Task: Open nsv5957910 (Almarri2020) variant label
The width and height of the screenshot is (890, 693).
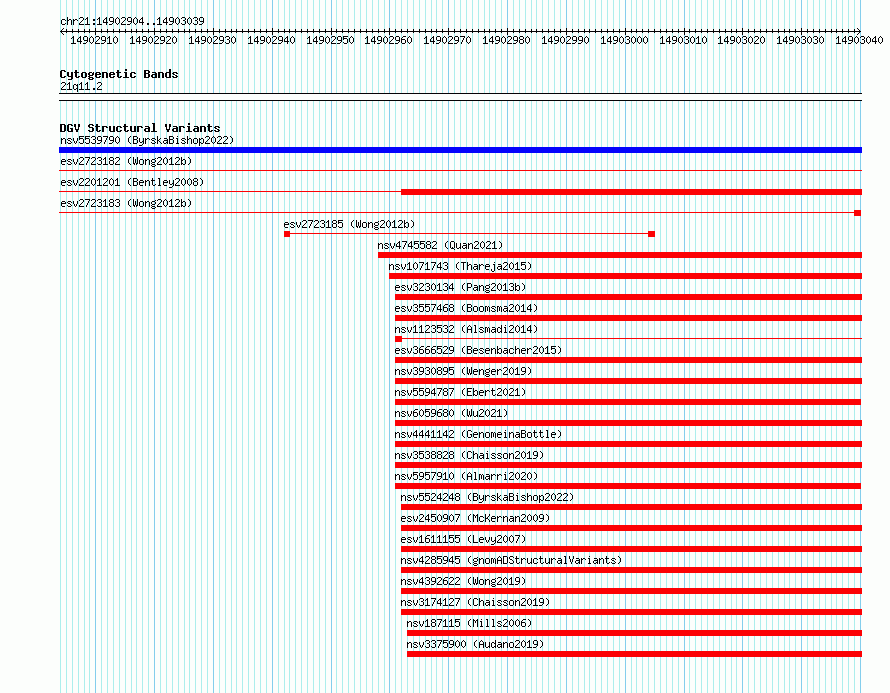Action: point(466,476)
